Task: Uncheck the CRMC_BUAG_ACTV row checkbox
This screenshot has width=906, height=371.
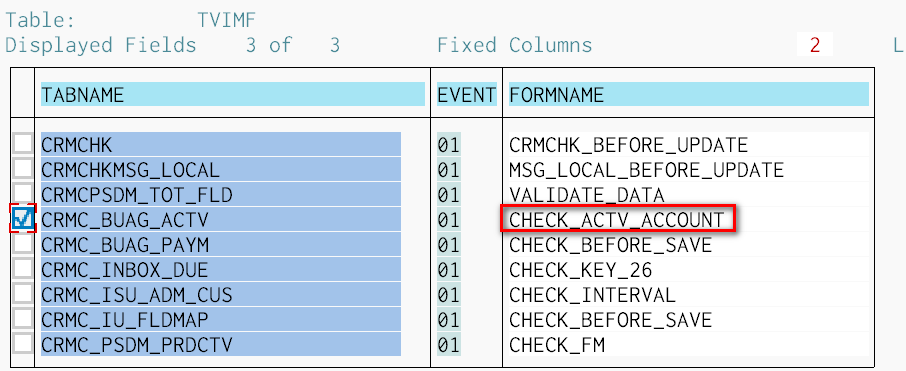Action: click(23, 219)
